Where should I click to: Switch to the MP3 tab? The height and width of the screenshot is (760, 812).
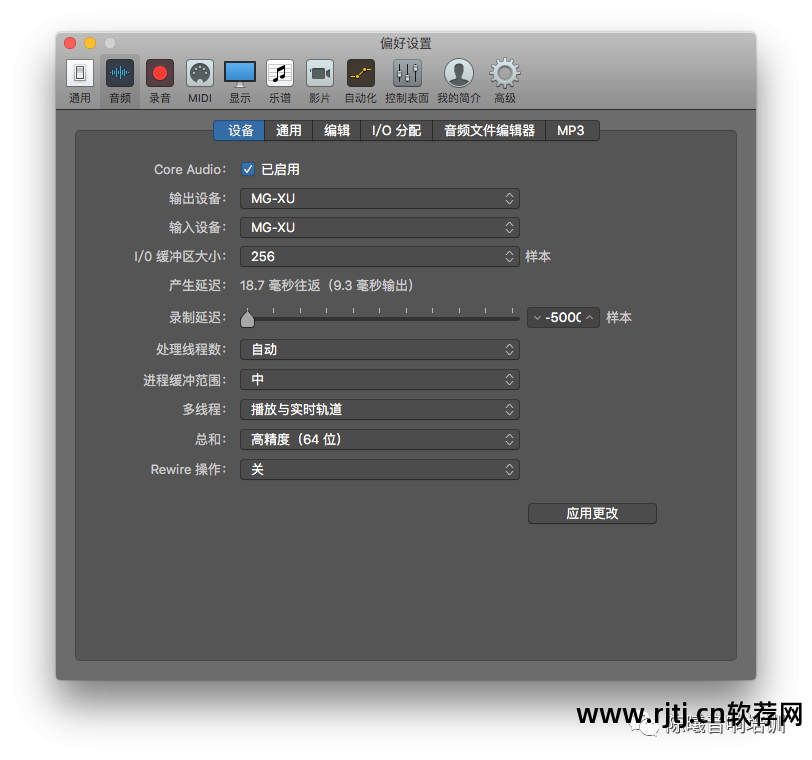coord(571,130)
